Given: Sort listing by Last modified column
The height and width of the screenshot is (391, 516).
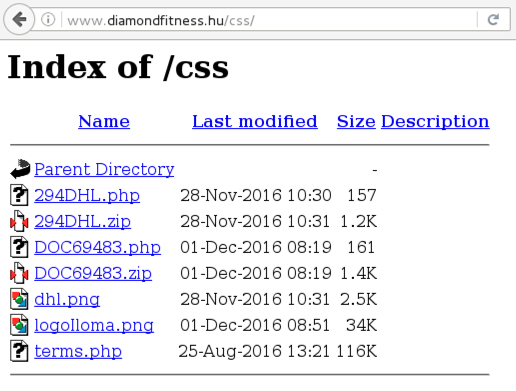Looking at the screenshot, I should pos(255,121).
